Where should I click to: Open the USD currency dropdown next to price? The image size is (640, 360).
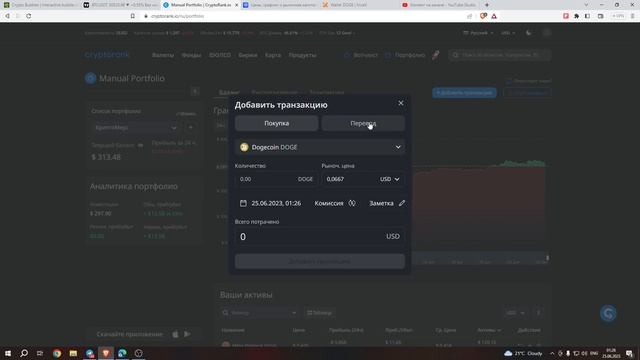click(x=390, y=179)
